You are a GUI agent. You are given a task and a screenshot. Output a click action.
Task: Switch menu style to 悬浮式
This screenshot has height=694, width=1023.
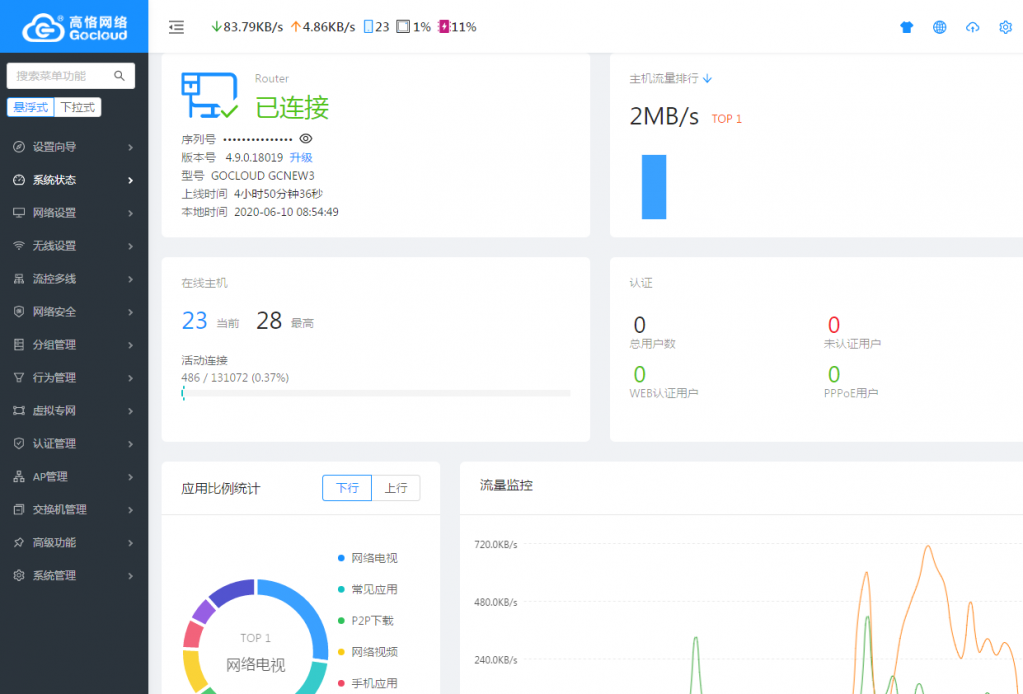[x=31, y=107]
